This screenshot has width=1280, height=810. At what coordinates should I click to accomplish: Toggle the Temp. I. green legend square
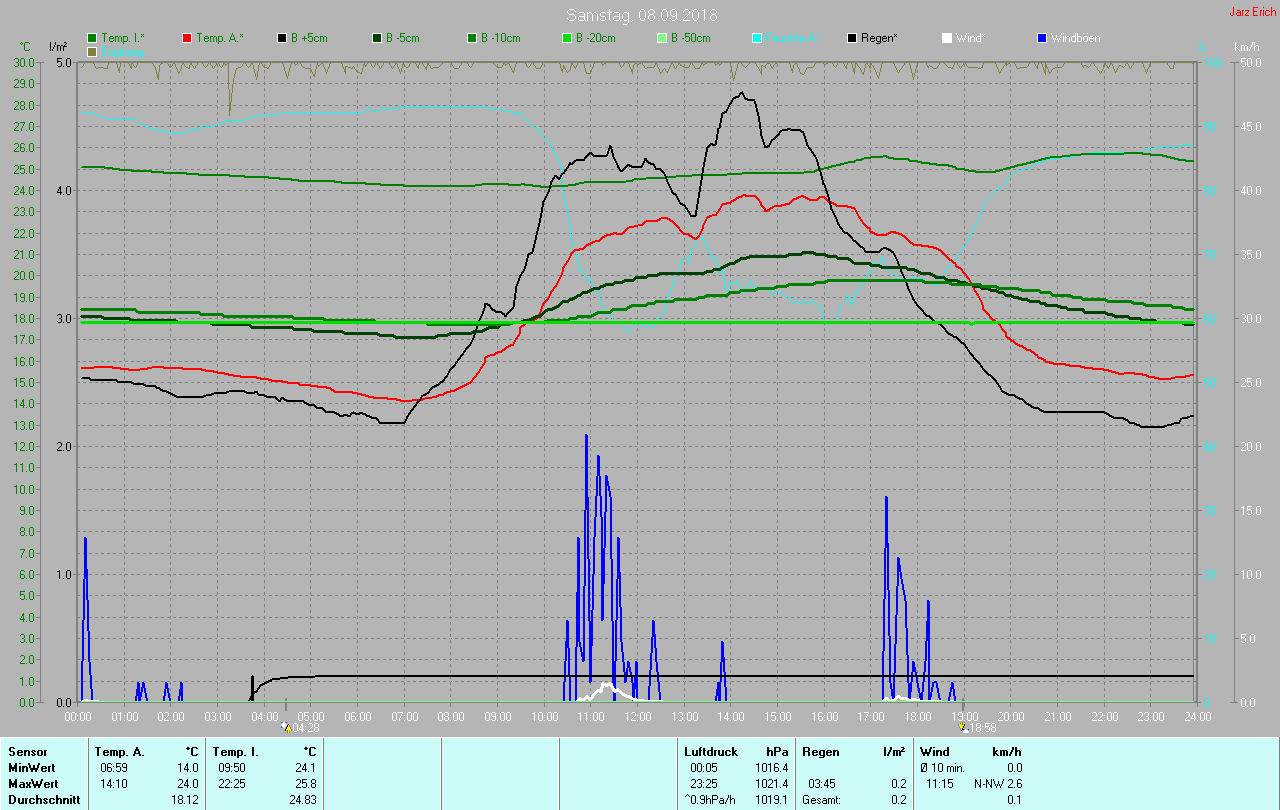pos(93,38)
